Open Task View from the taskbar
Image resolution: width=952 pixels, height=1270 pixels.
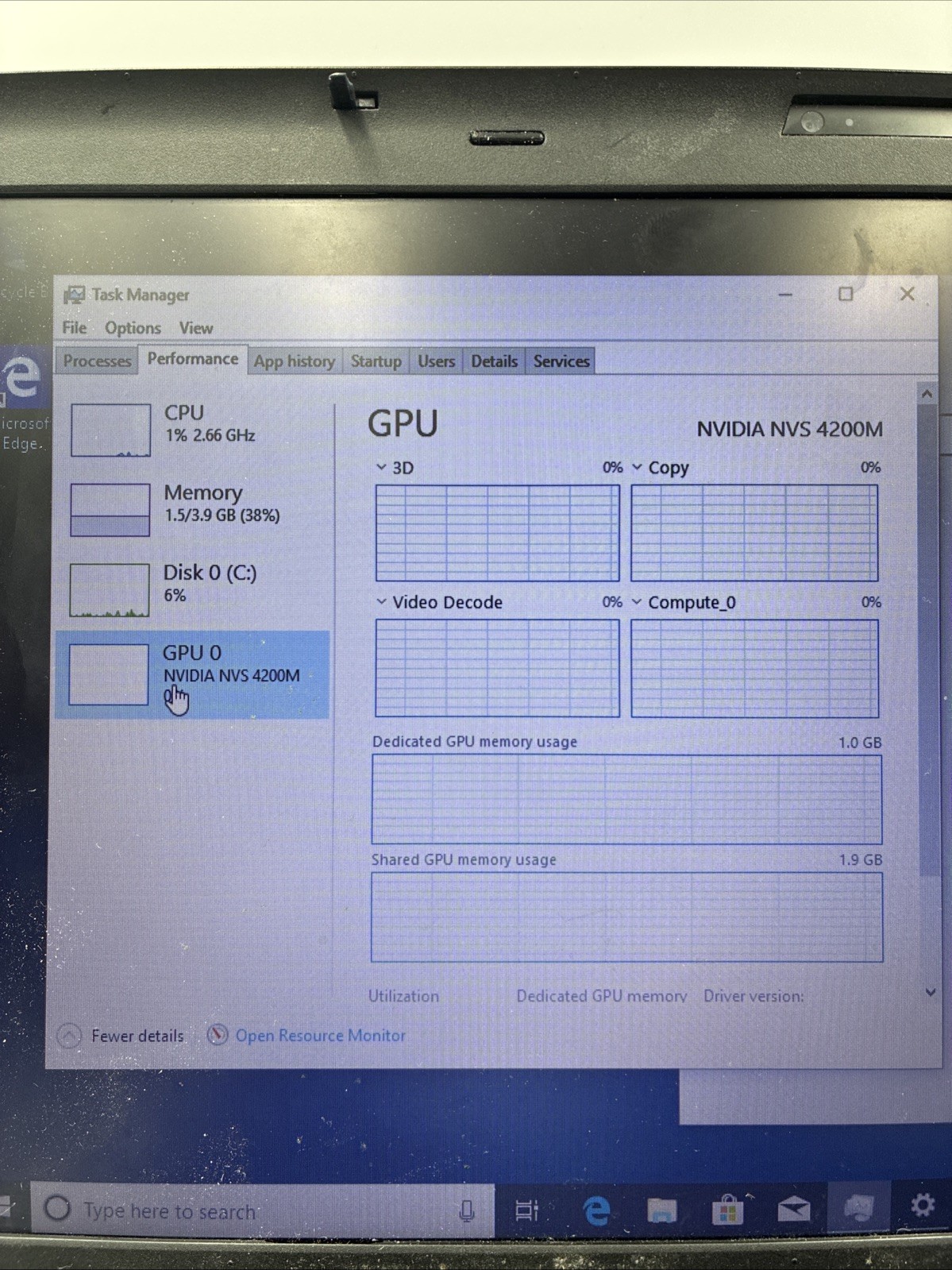click(526, 1210)
